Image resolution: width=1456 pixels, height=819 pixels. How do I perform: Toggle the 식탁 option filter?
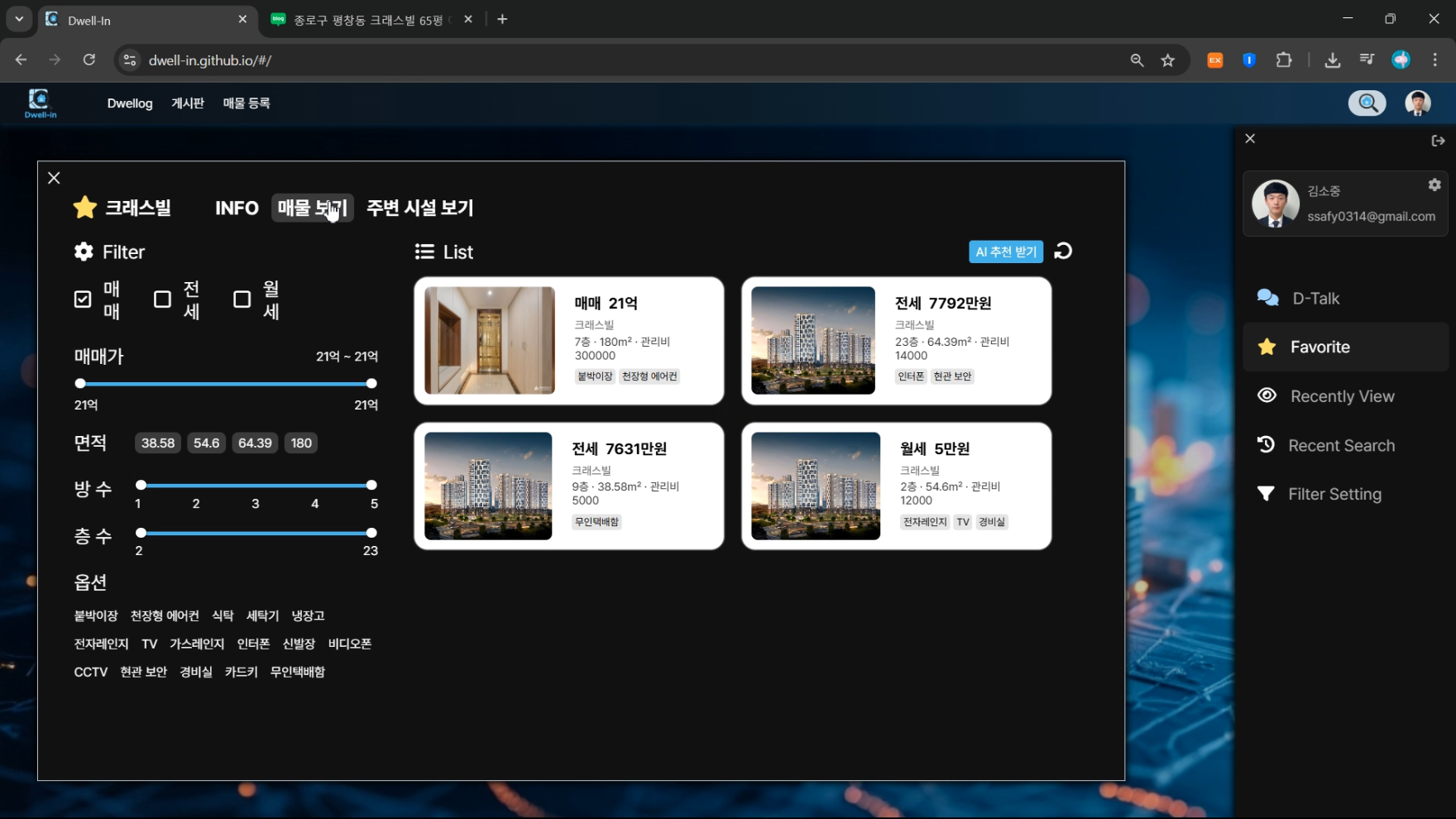(x=223, y=615)
